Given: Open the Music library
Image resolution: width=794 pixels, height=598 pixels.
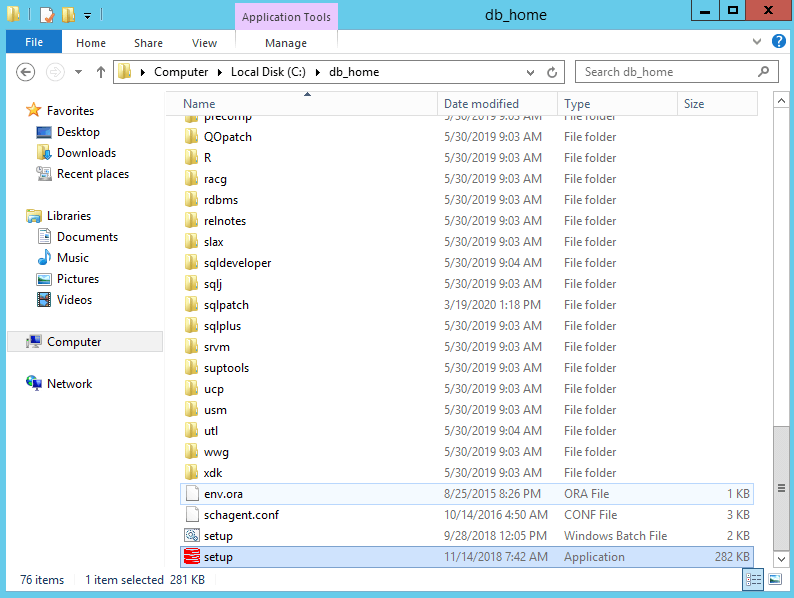Looking at the screenshot, I should pyautogui.click(x=73, y=258).
